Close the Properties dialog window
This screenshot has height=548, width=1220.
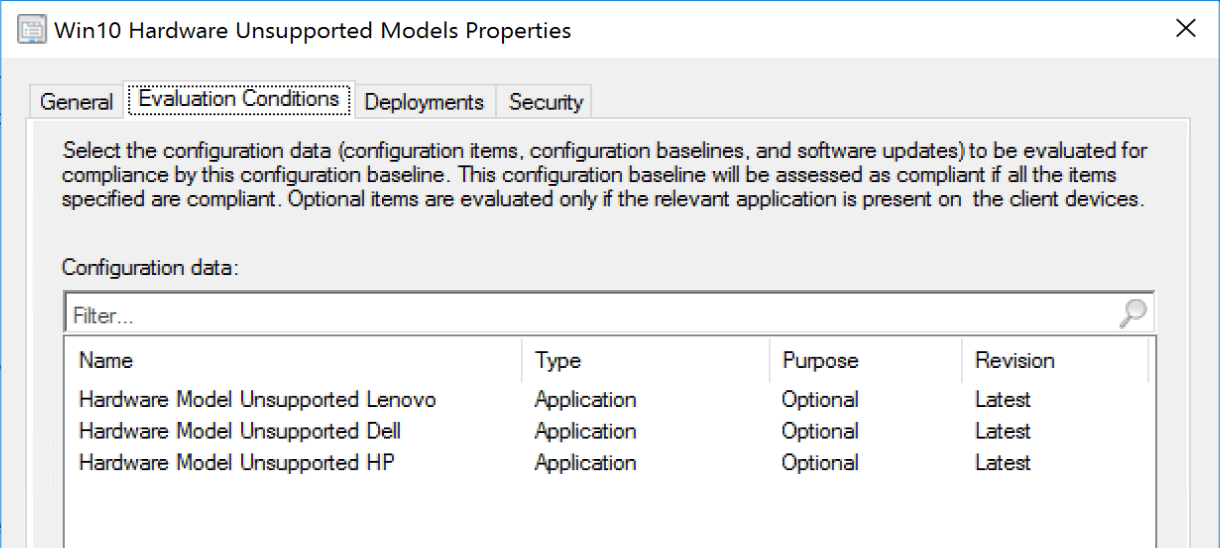pyautogui.click(x=1185, y=28)
